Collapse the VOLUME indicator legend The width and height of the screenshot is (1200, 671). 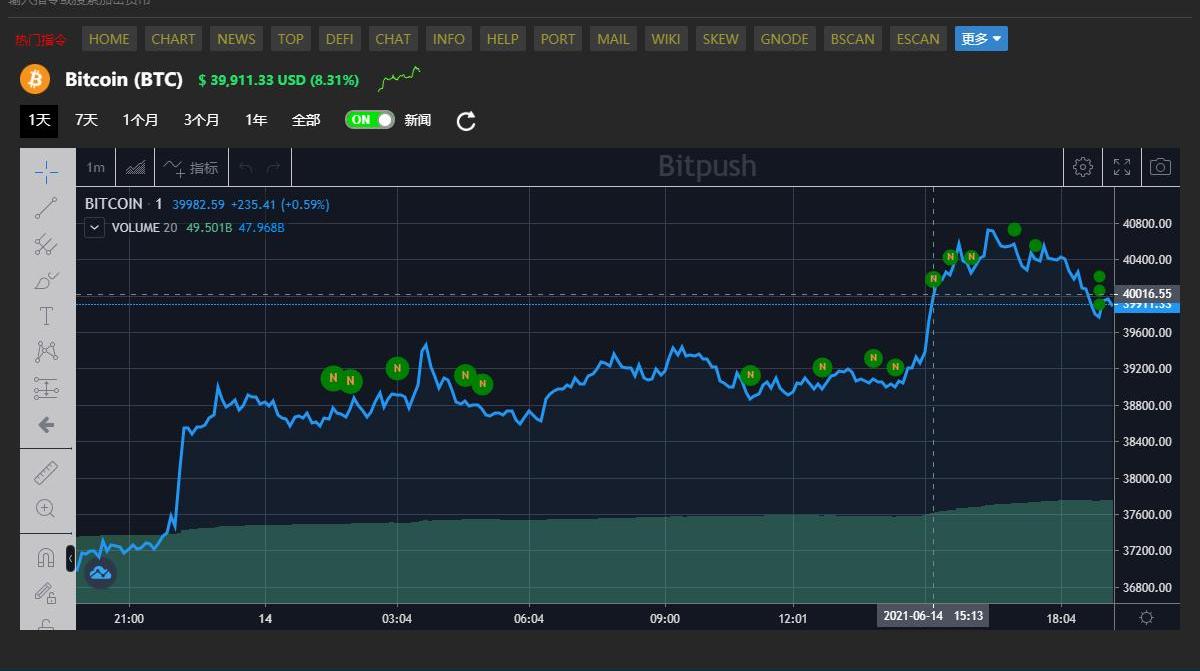pyautogui.click(x=94, y=227)
